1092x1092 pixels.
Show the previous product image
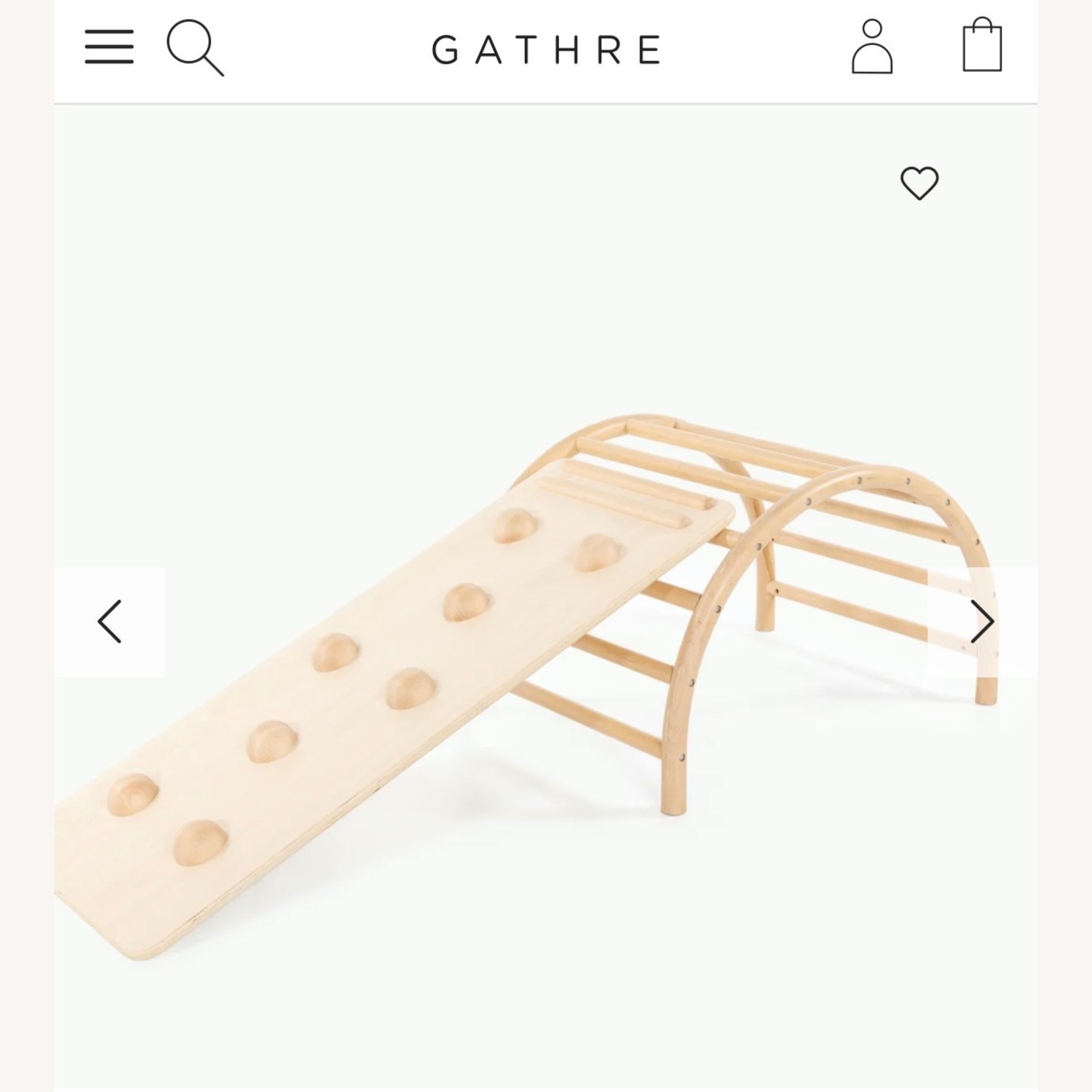pyautogui.click(x=109, y=622)
